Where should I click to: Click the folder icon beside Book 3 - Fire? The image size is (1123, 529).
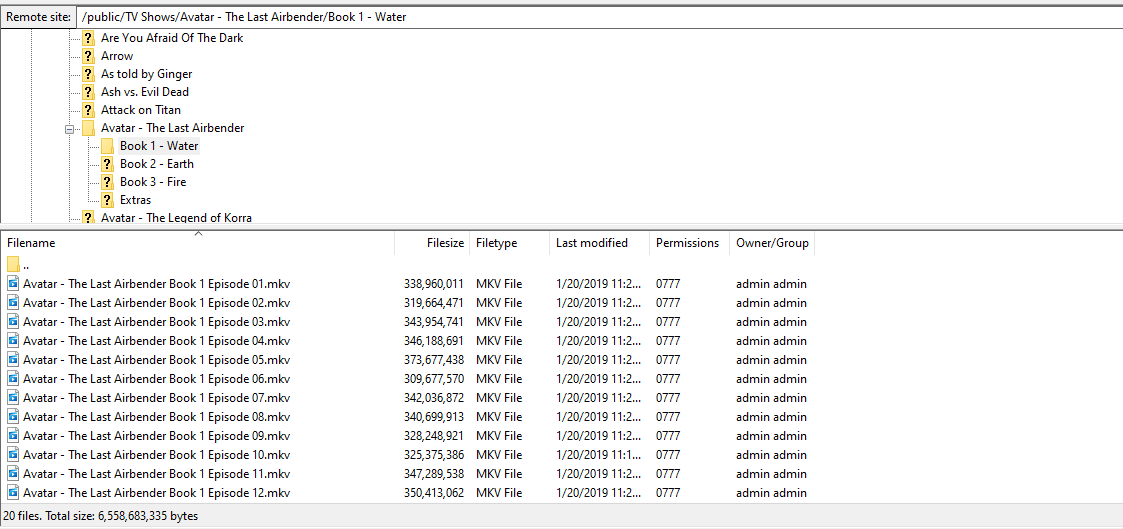(x=107, y=182)
